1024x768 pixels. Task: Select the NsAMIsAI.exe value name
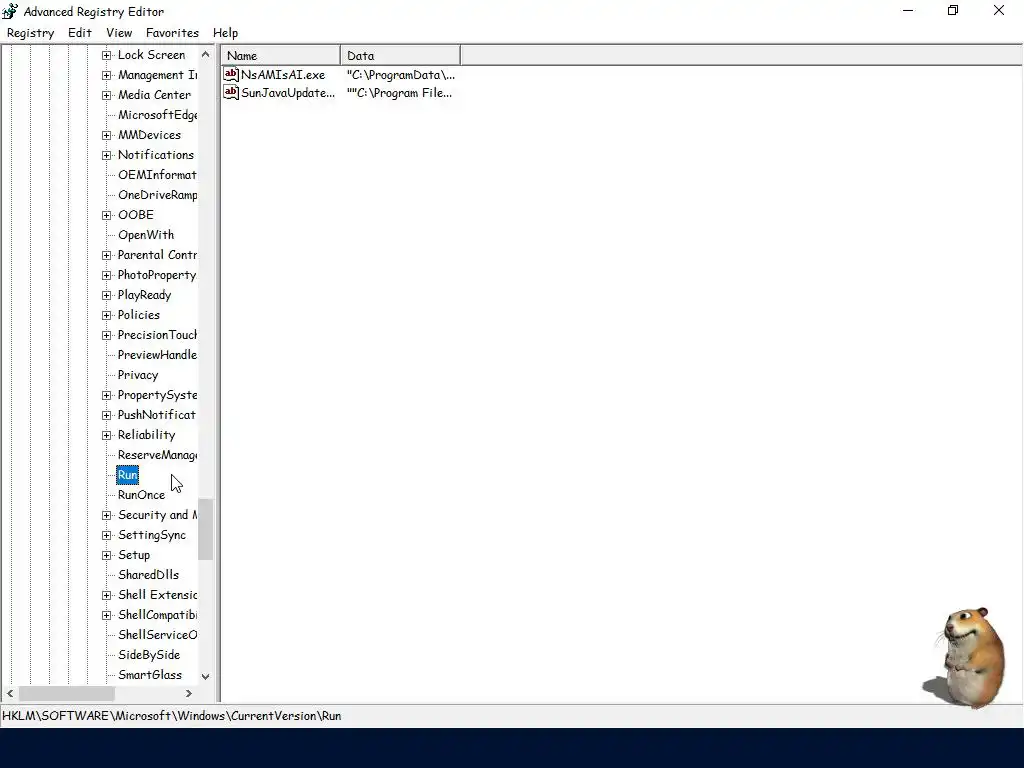pos(283,75)
